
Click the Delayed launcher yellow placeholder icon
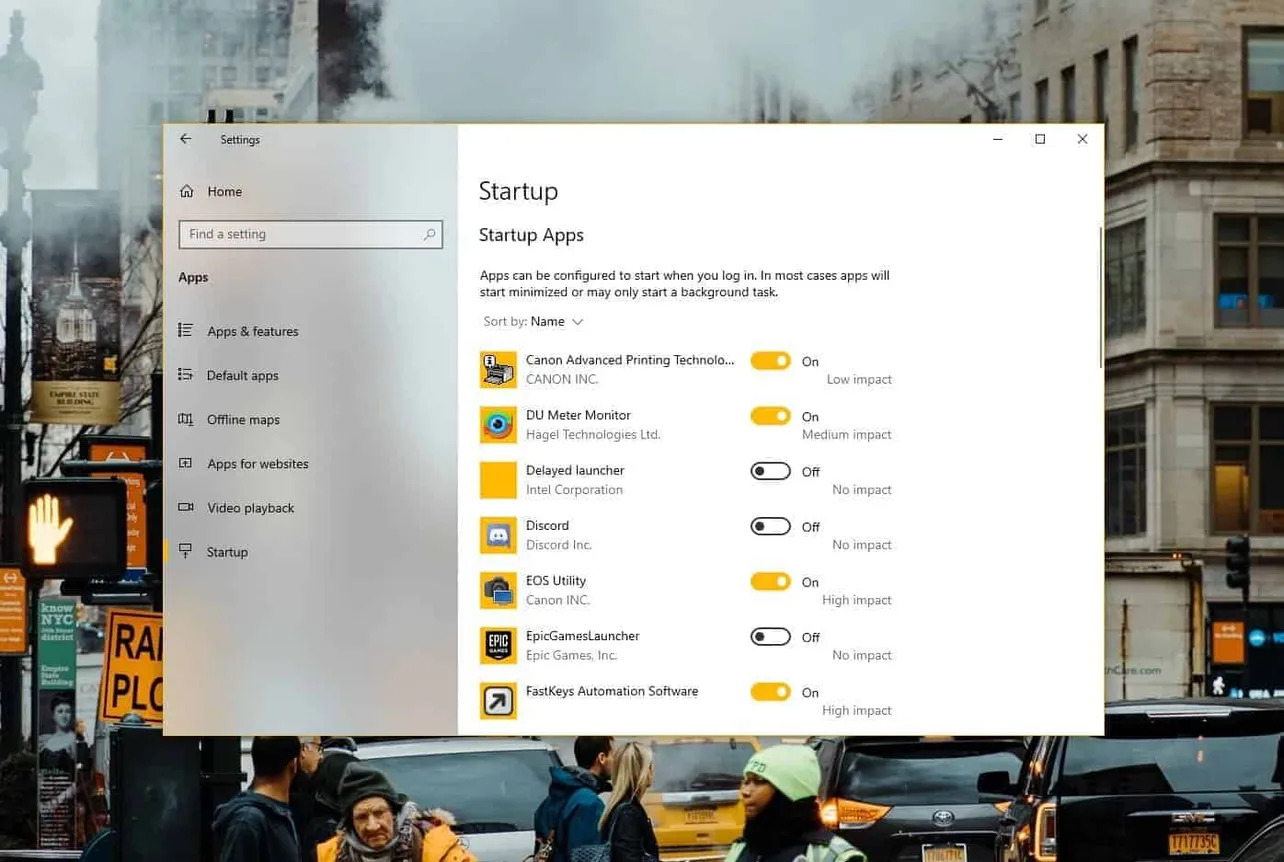coord(499,480)
